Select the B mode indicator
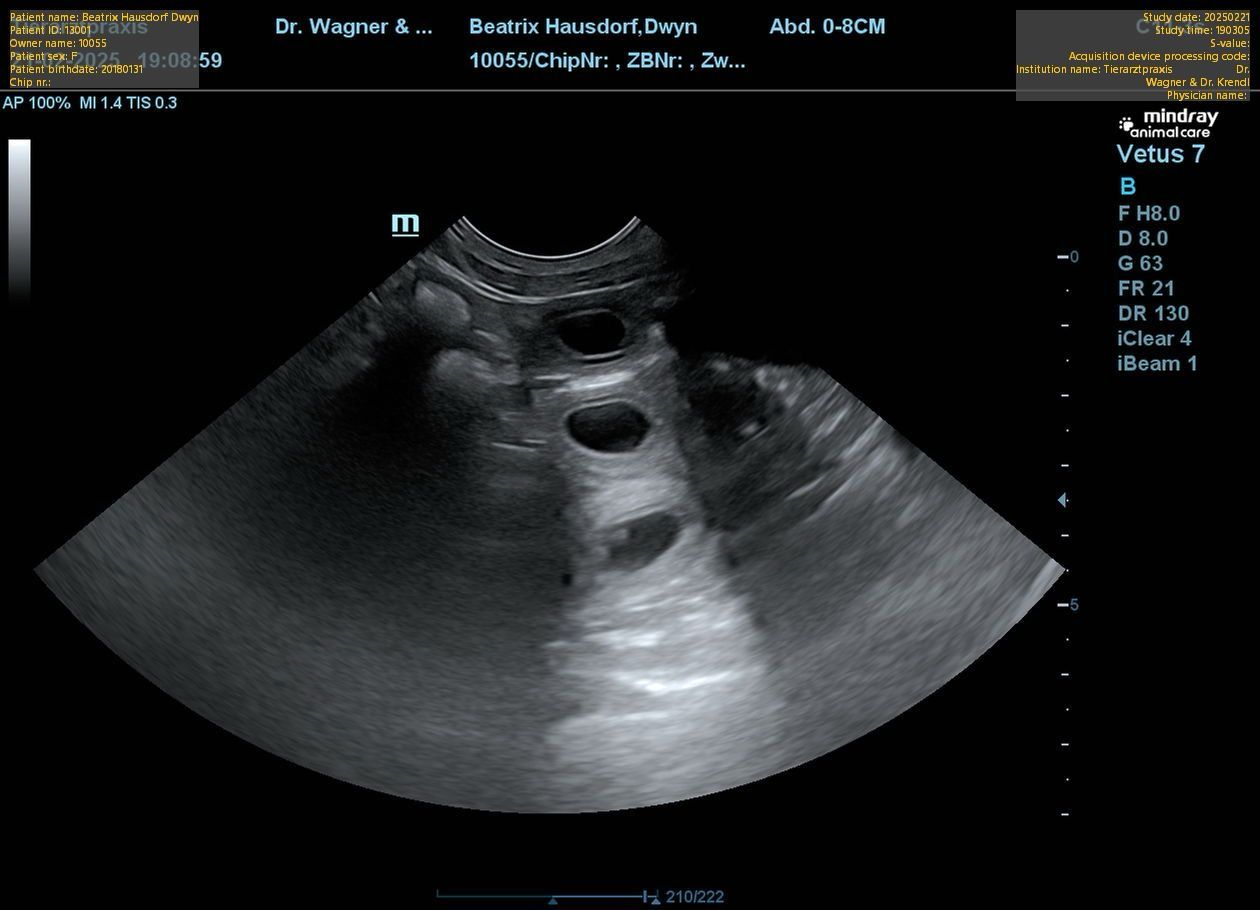Screen dimensions: 1260x910 [1127, 186]
